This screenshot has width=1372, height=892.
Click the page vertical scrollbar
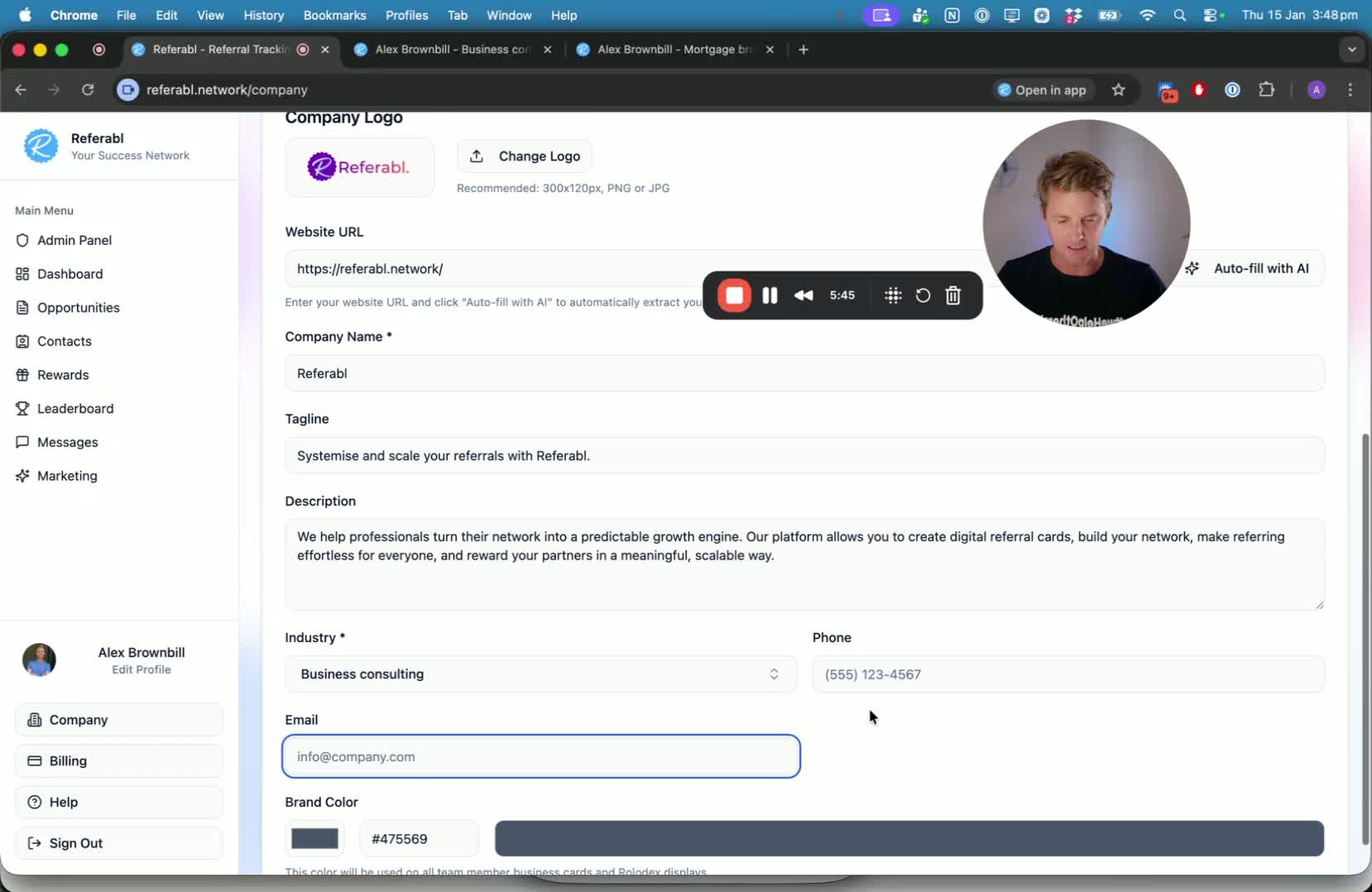1365,638
